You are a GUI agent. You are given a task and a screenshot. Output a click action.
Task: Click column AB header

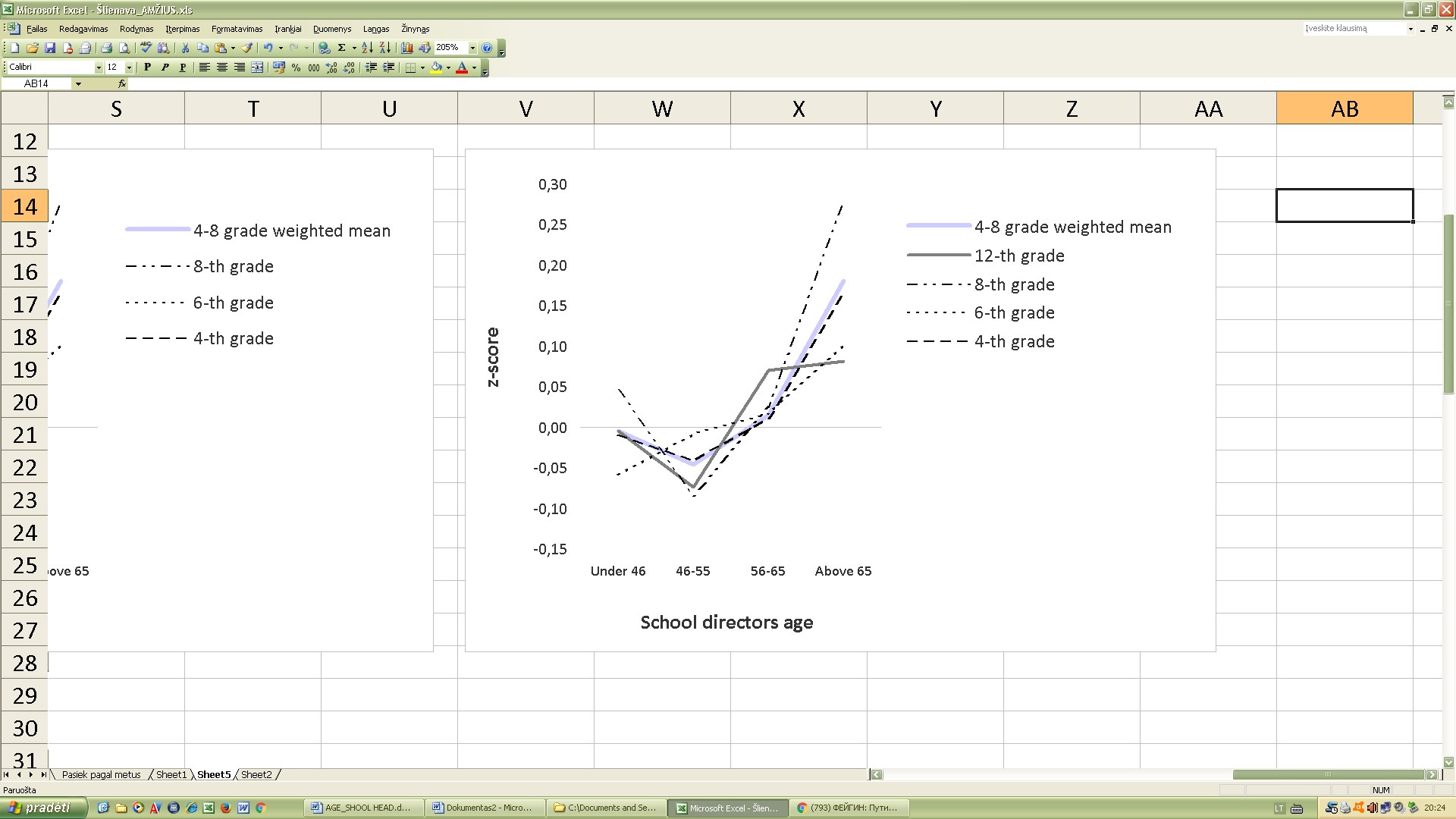[x=1345, y=108]
